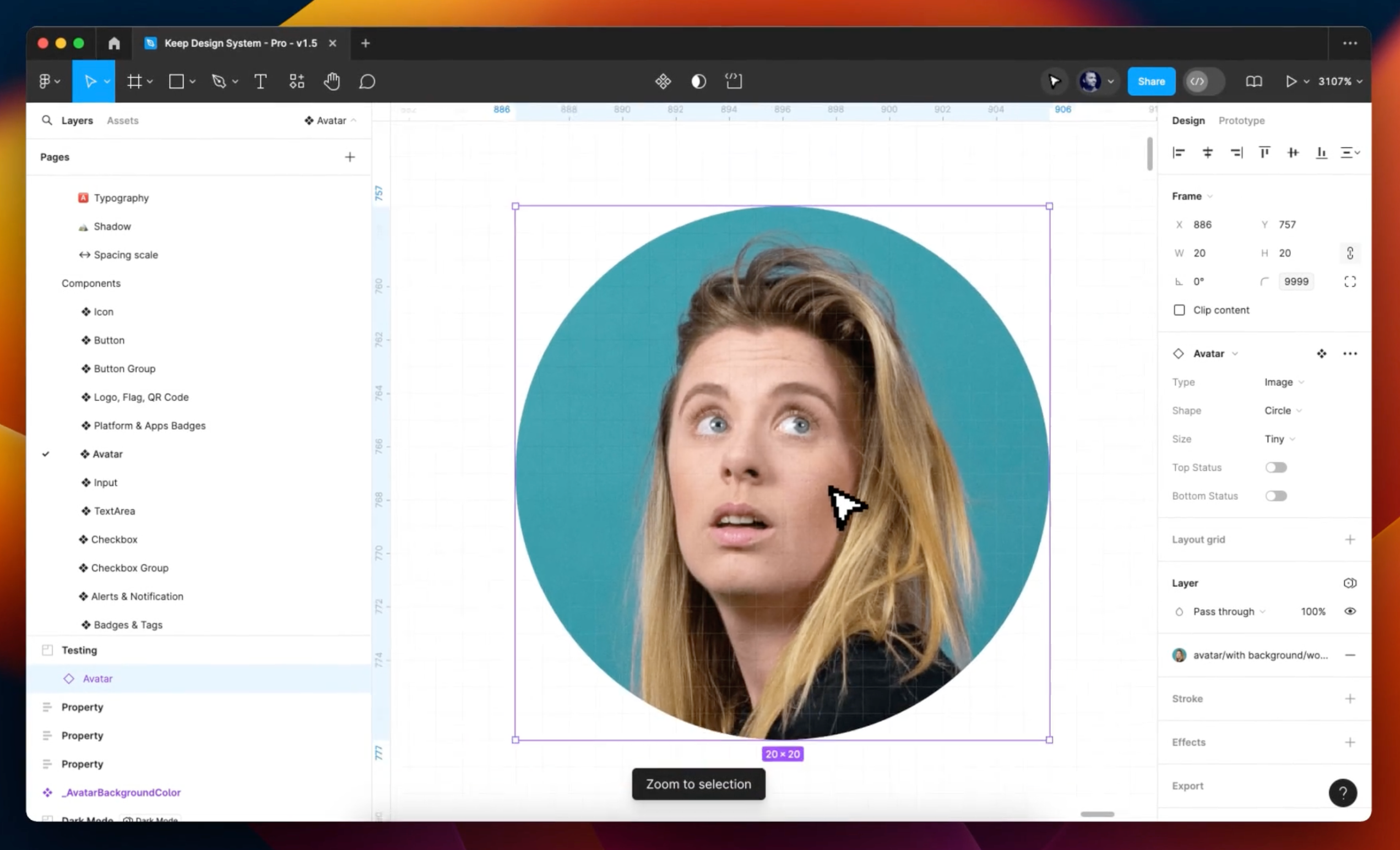Image resolution: width=1400 pixels, height=850 pixels.
Task: Enable Top Status toggle
Action: click(x=1276, y=467)
